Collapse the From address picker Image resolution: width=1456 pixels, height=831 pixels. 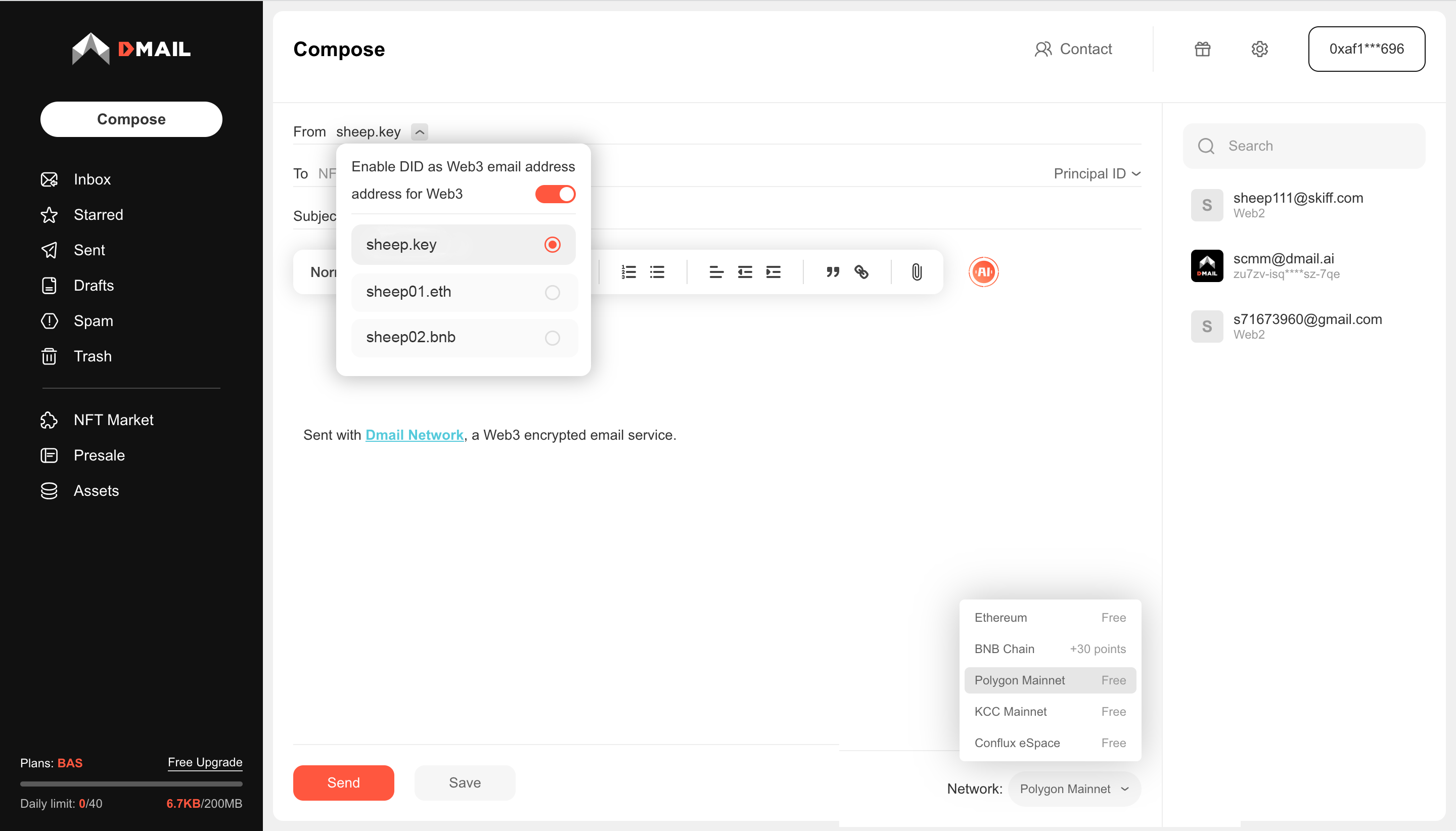click(x=420, y=132)
